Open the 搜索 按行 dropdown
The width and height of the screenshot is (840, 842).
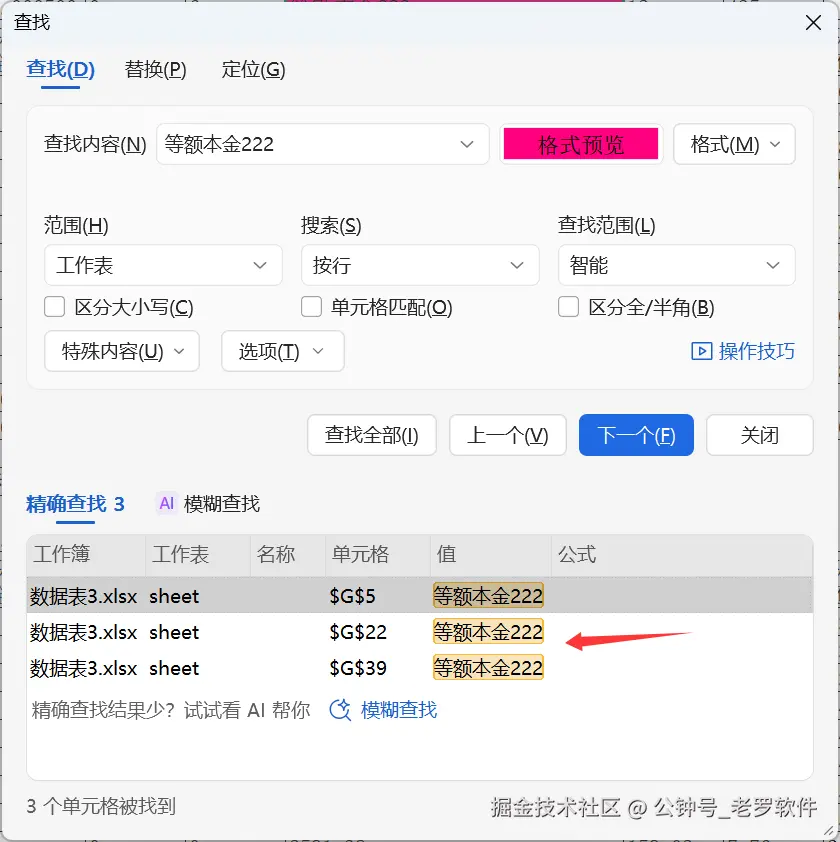pyautogui.click(x=419, y=265)
